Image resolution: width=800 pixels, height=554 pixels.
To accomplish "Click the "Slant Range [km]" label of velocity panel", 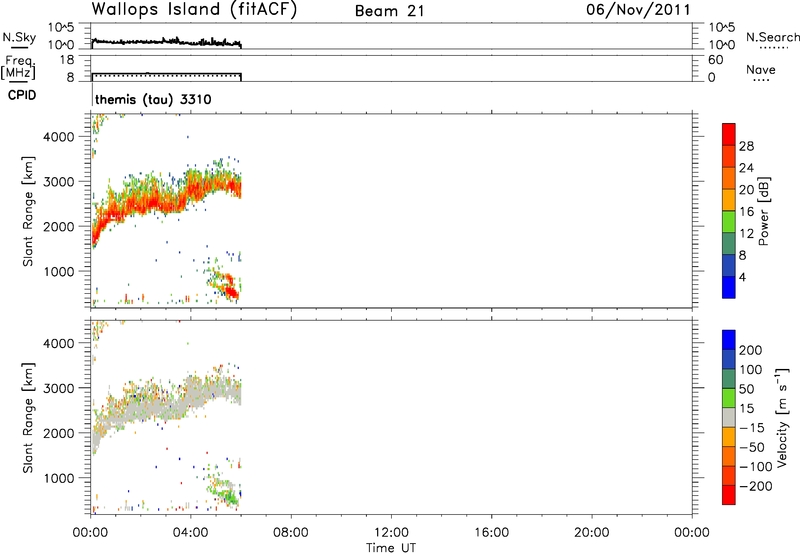I will click(28, 418).
